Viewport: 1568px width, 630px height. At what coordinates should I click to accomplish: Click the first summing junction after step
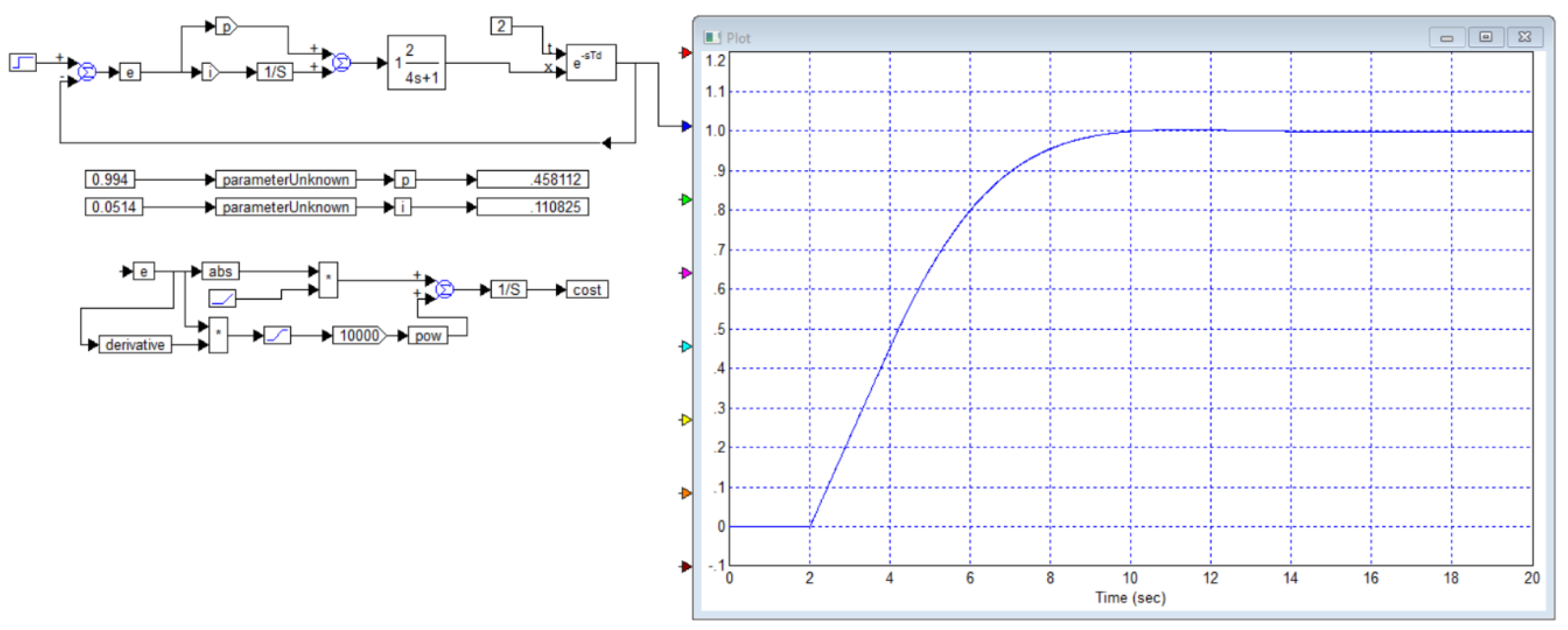(x=87, y=72)
